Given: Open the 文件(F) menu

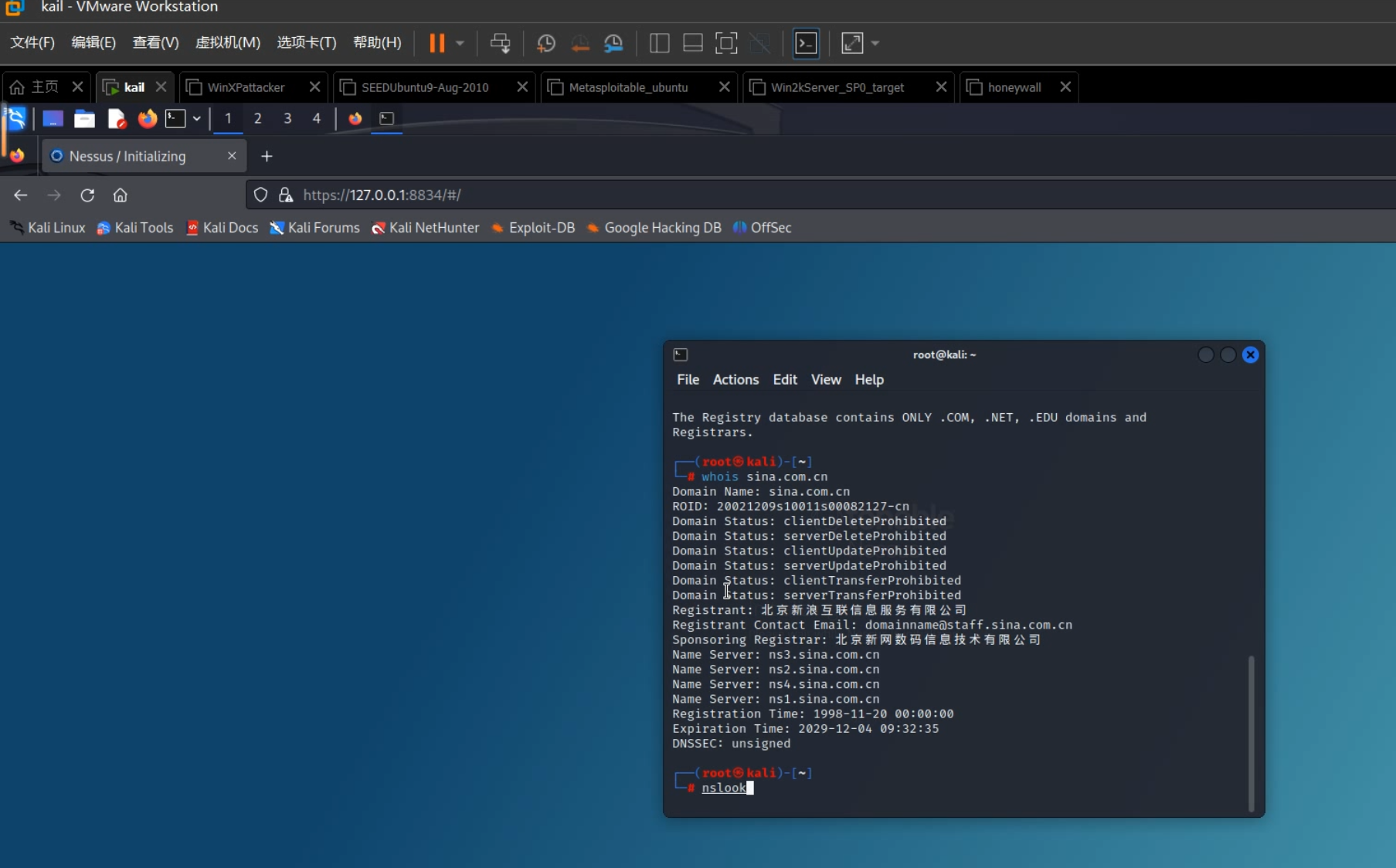Looking at the screenshot, I should [x=32, y=42].
